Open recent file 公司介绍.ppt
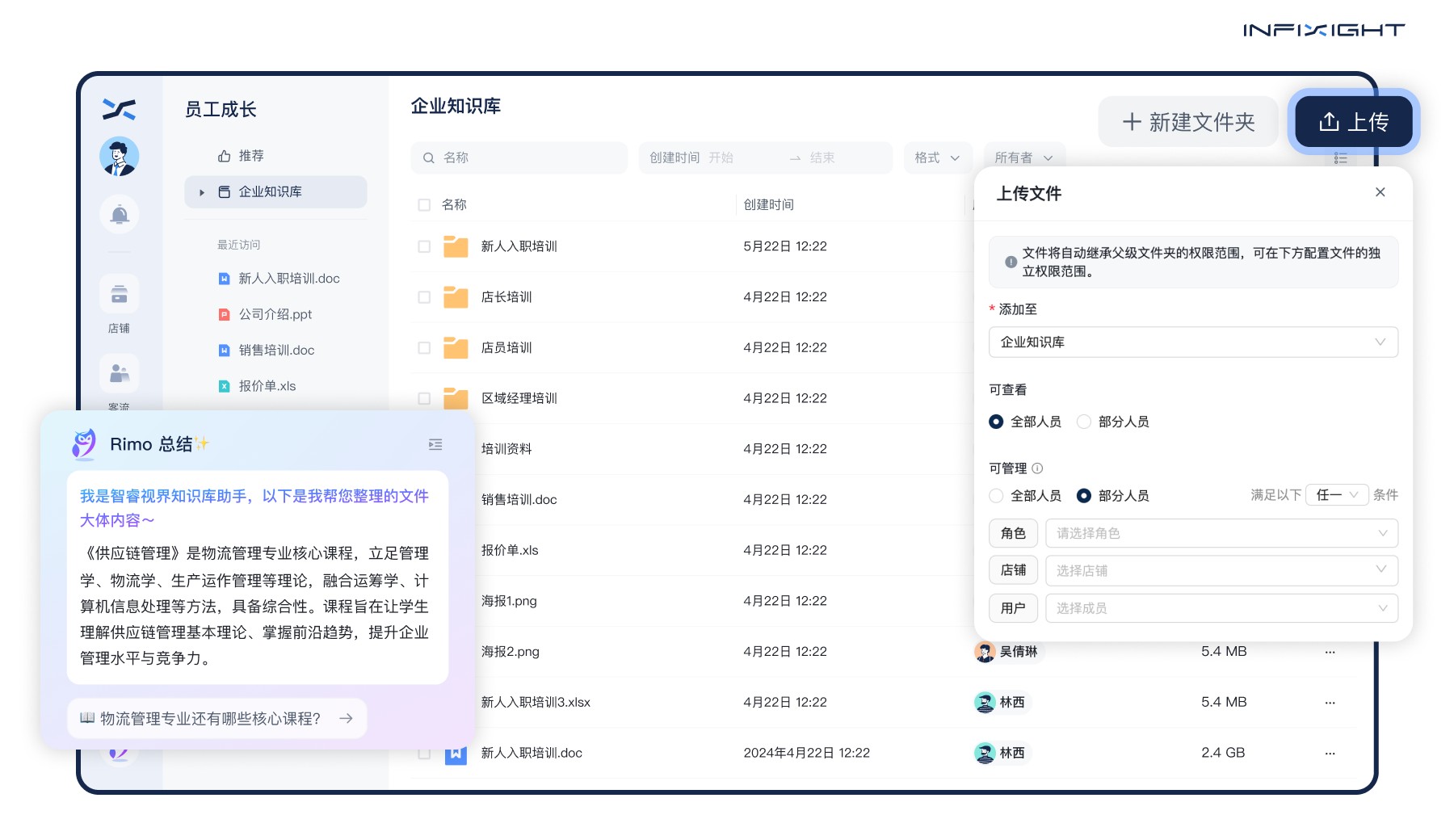The width and height of the screenshot is (1454, 840). pos(266,314)
